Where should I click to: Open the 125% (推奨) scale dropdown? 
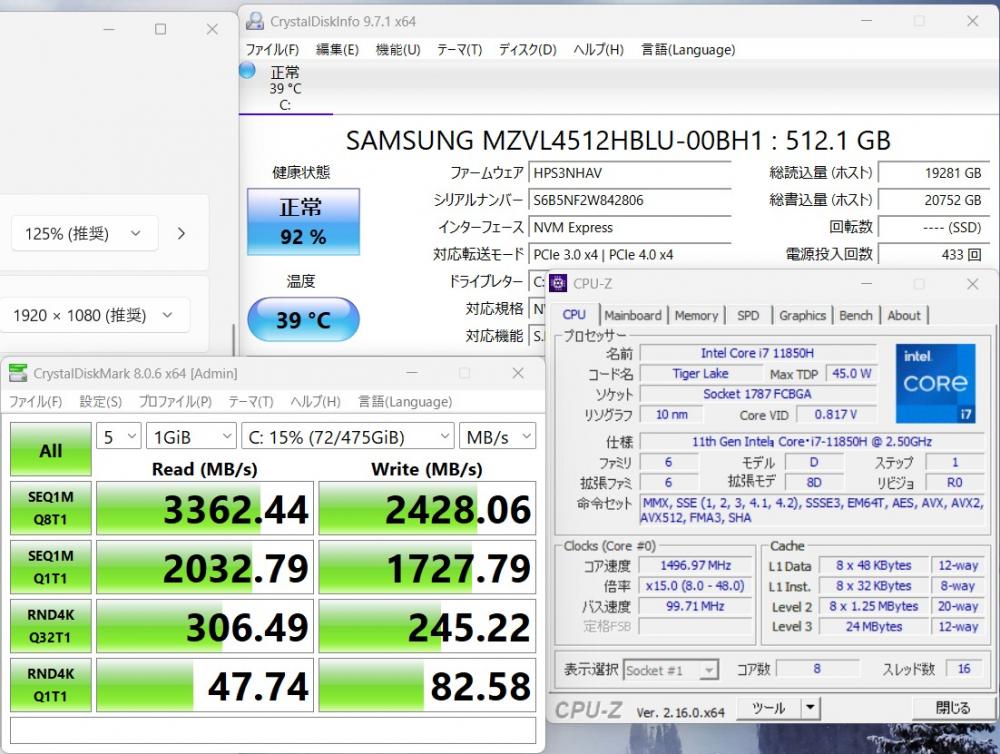(84, 233)
